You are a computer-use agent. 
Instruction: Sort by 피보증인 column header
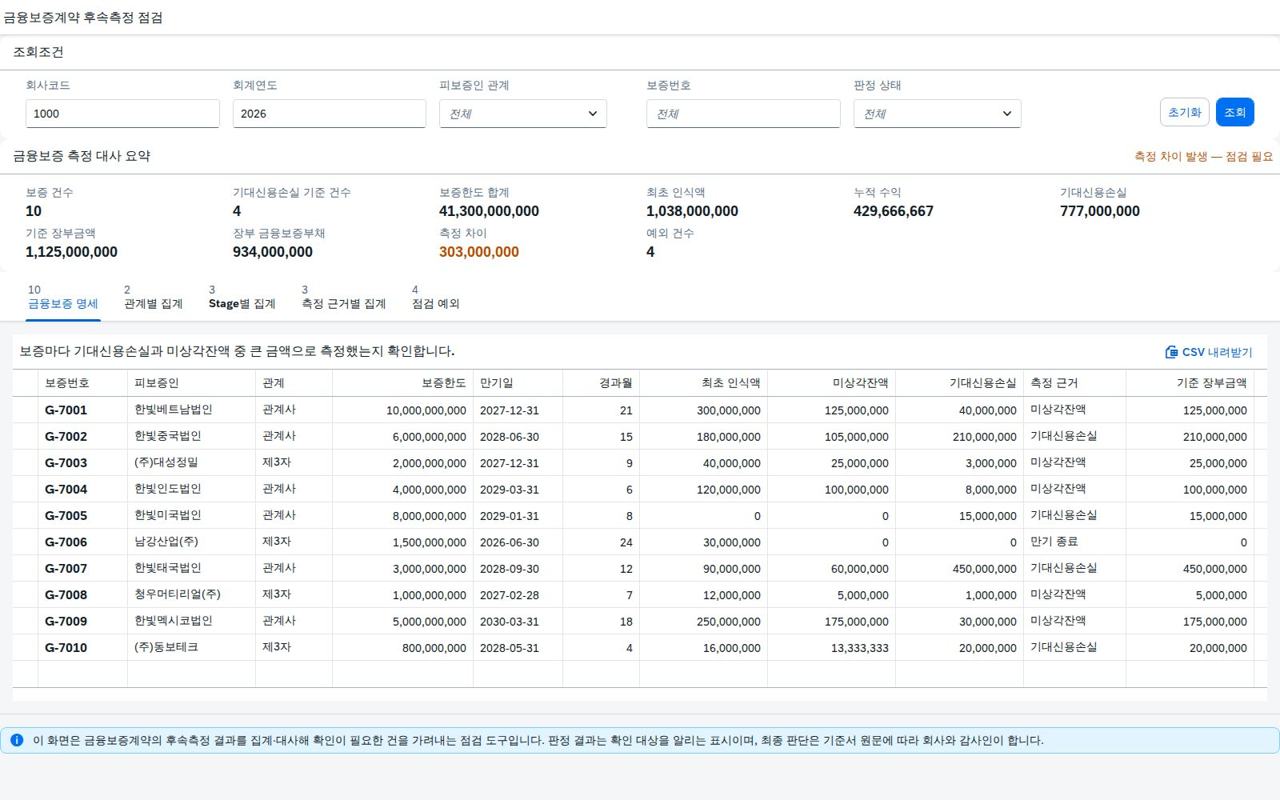pos(192,383)
